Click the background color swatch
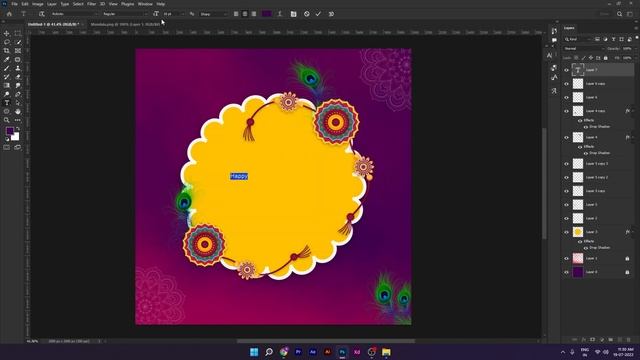This screenshot has height=360, width=640. pyautogui.click(x=16, y=137)
